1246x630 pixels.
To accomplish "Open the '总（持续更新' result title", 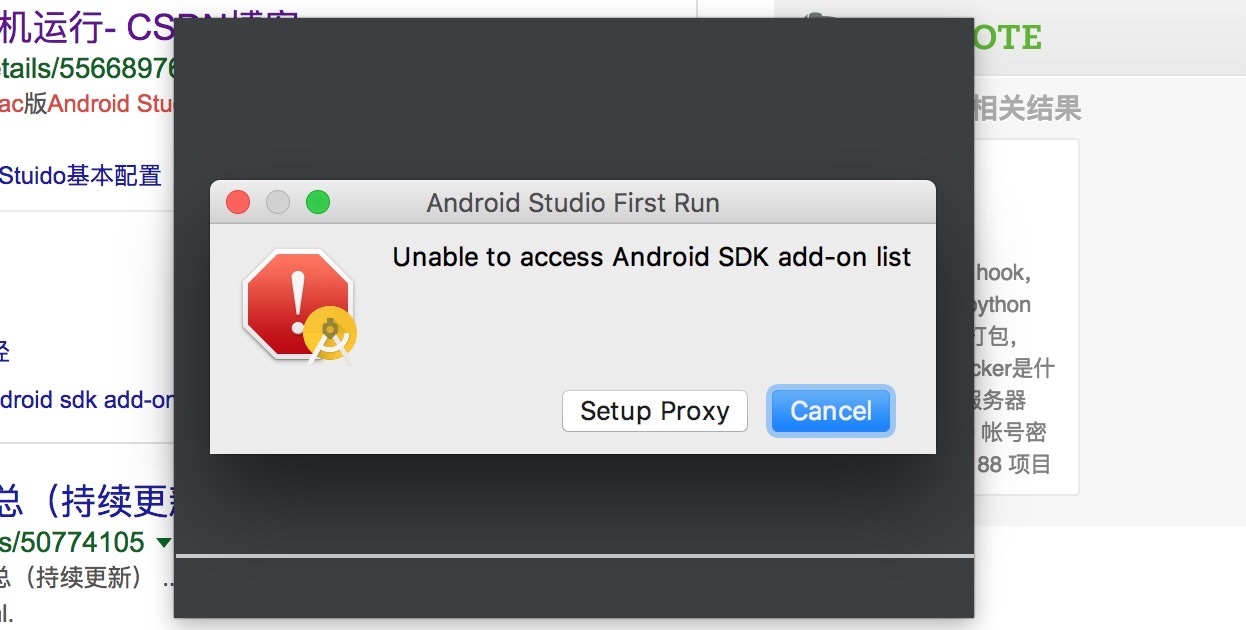I will coord(86,497).
